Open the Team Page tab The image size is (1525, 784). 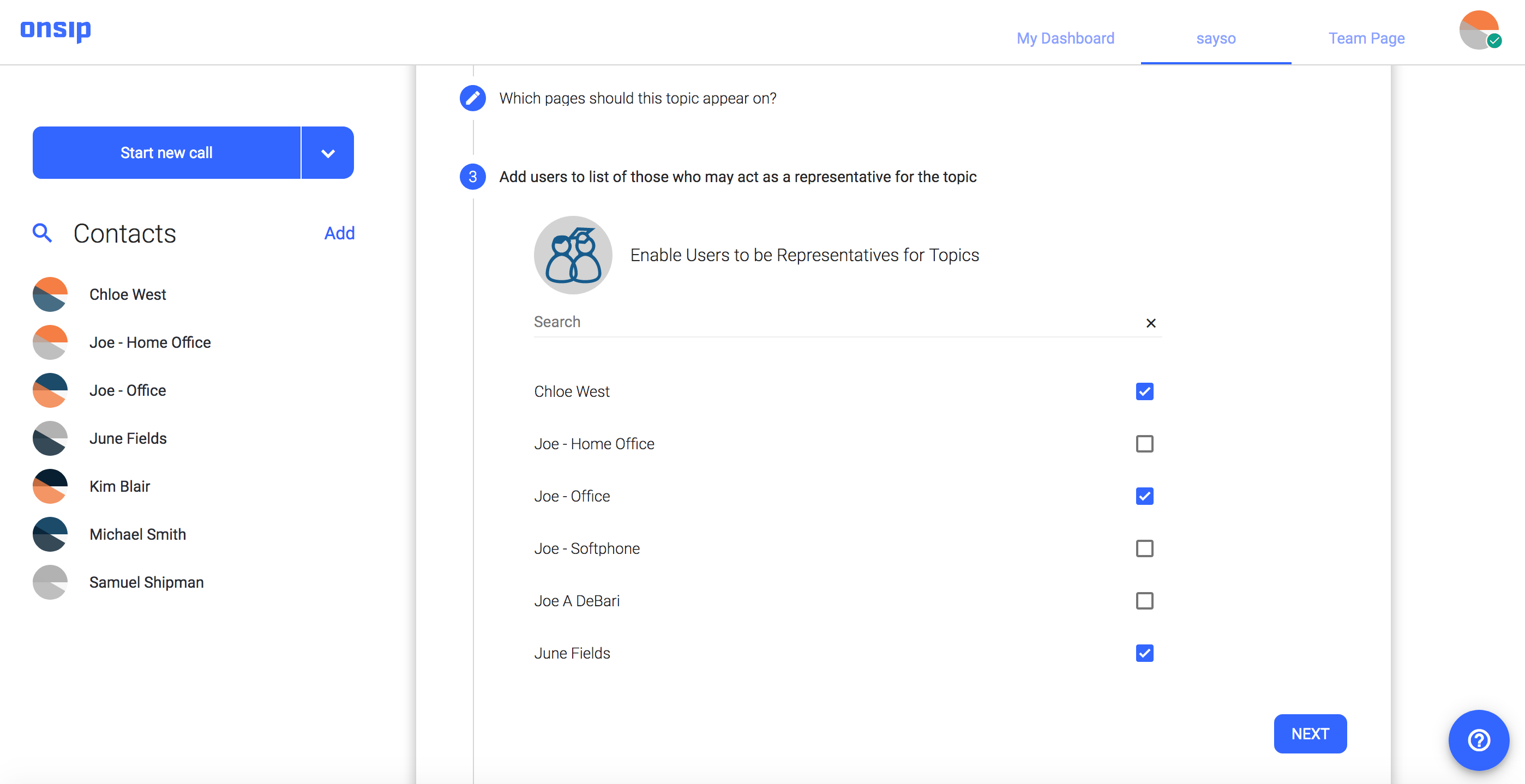(1366, 39)
